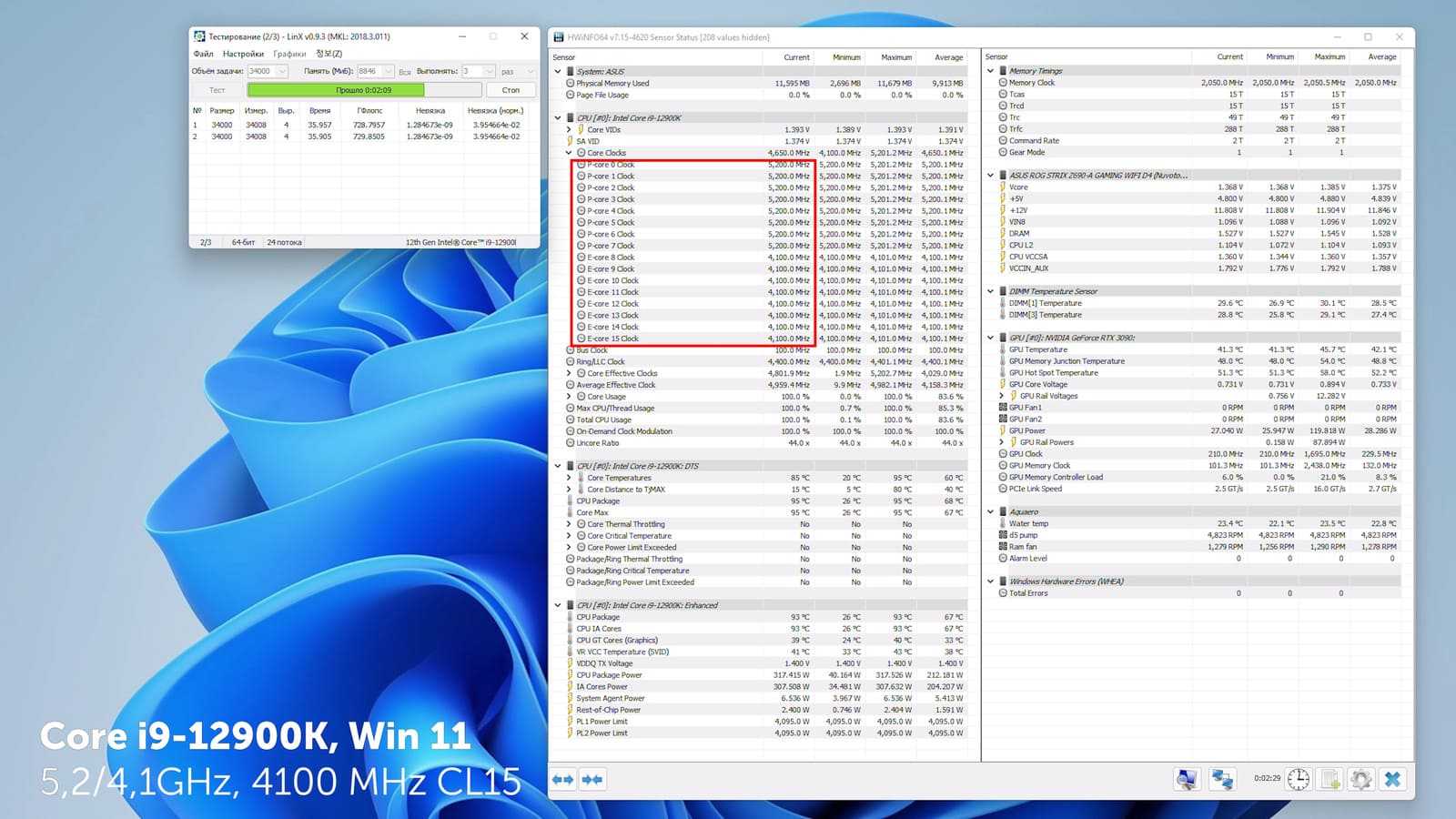Click the green LinX progress bar
The height and width of the screenshot is (819, 1456).
click(x=336, y=90)
